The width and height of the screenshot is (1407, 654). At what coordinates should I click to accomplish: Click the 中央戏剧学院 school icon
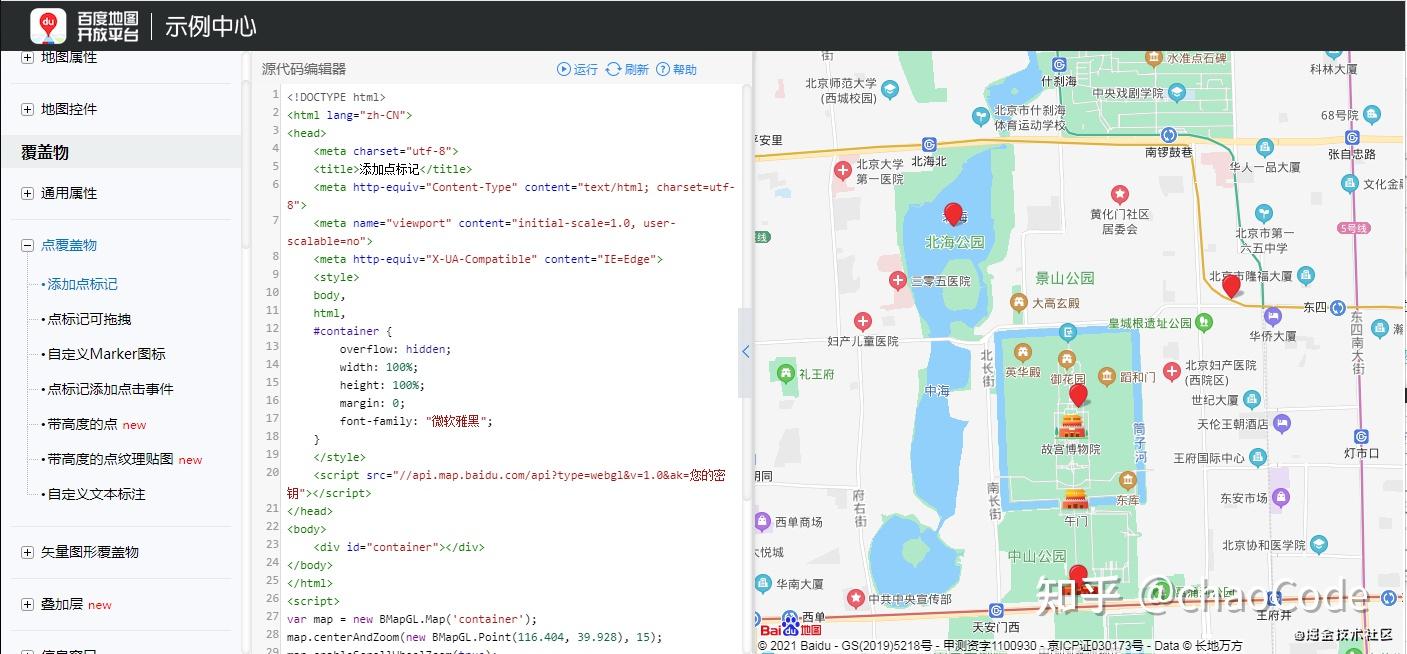click(1177, 93)
